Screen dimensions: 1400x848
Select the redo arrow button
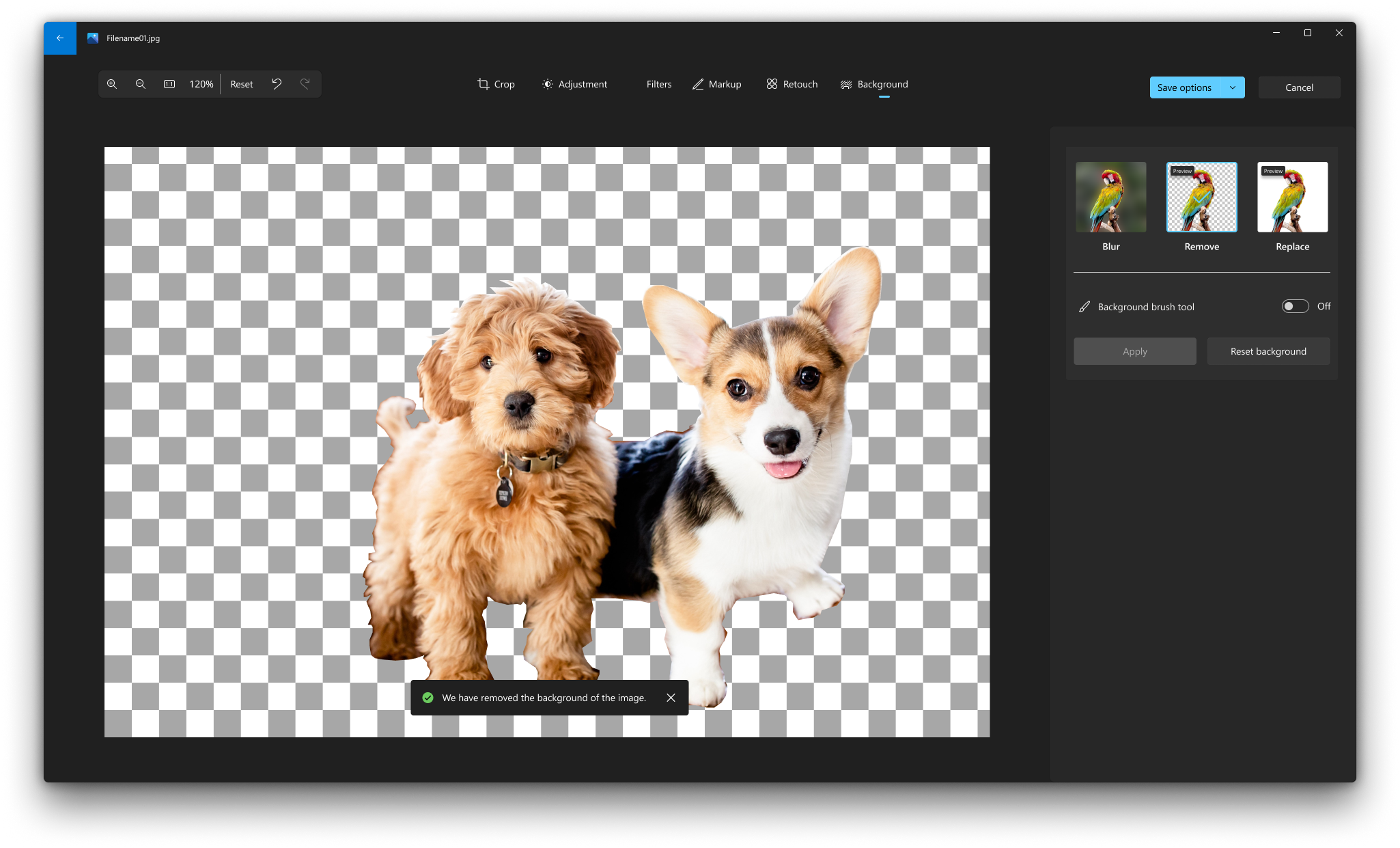305,83
